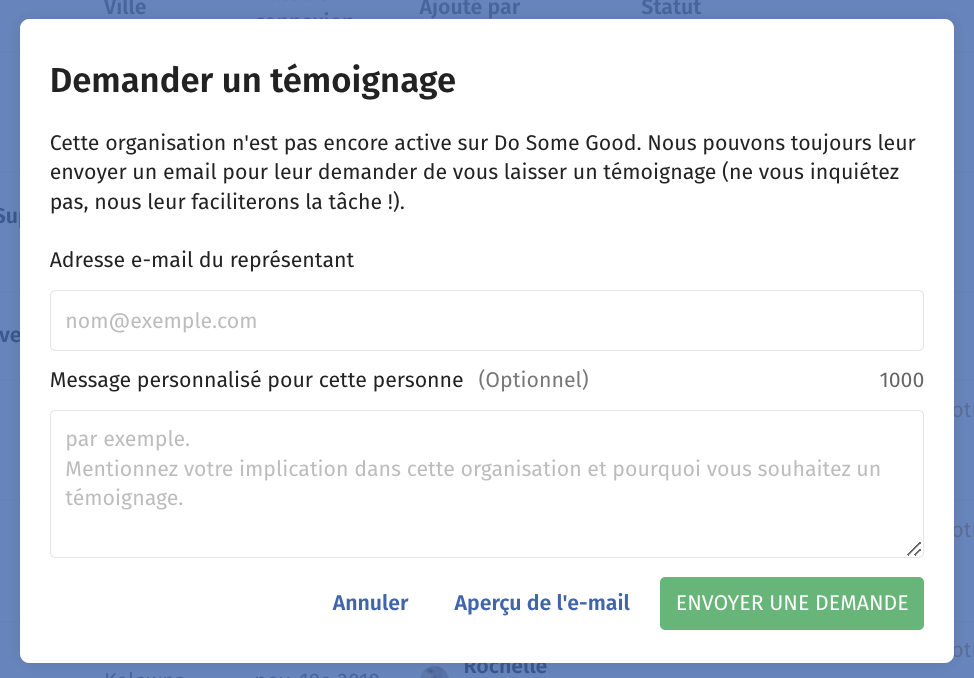Click the 1000 character counter

pos(901,380)
